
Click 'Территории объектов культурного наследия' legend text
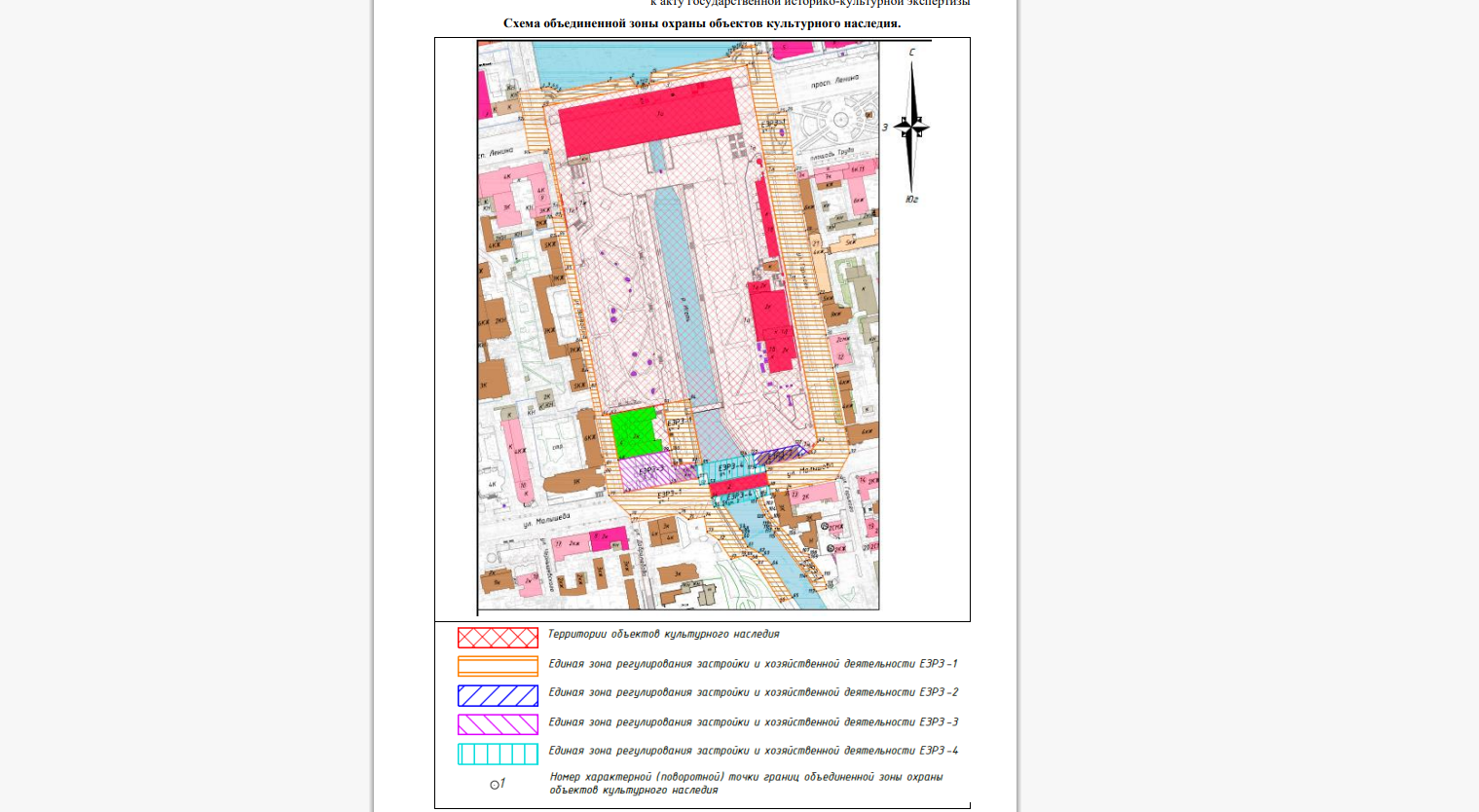pyautogui.click(x=663, y=634)
